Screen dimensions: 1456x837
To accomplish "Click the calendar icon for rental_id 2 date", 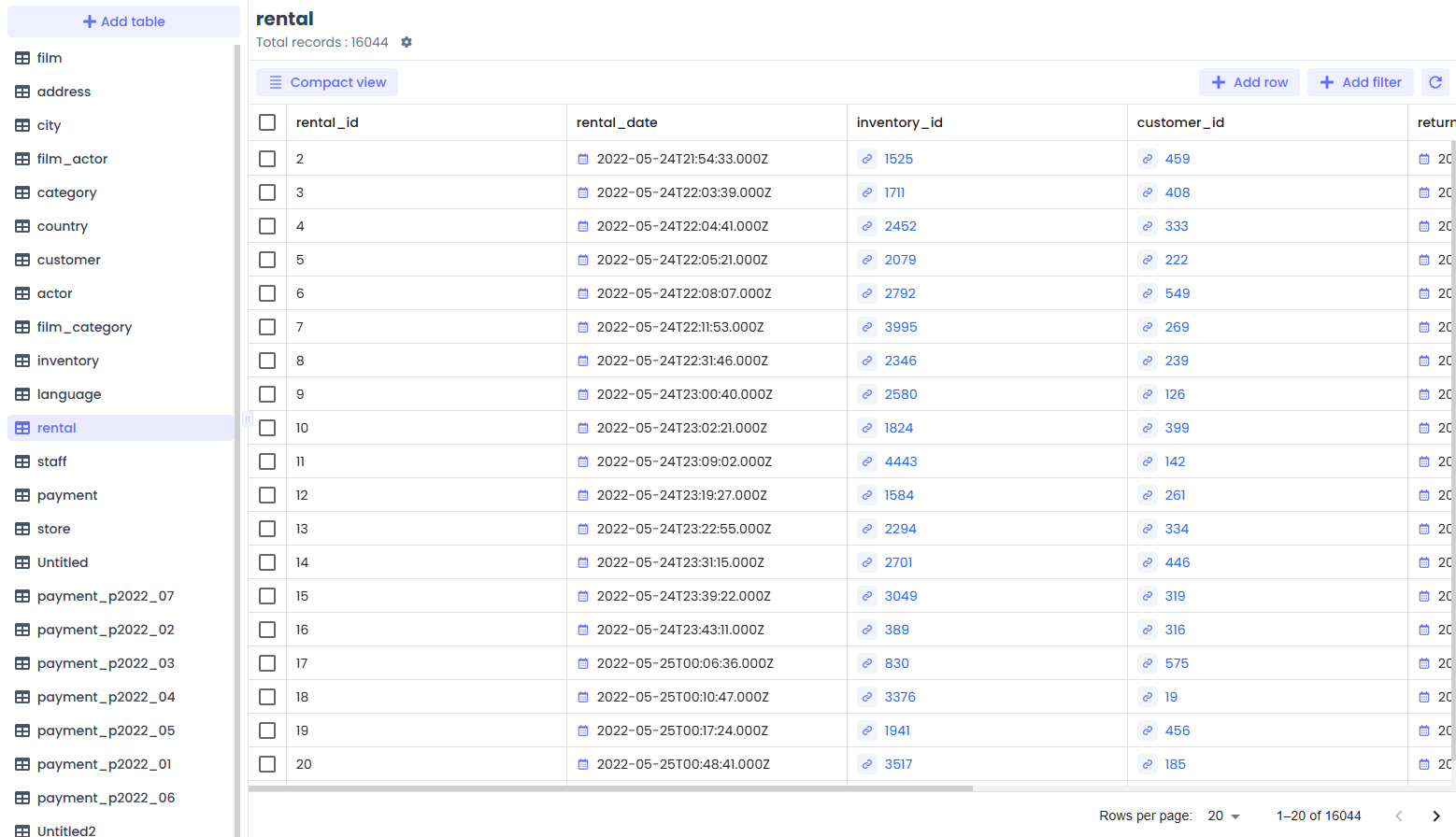I will 583,159.
